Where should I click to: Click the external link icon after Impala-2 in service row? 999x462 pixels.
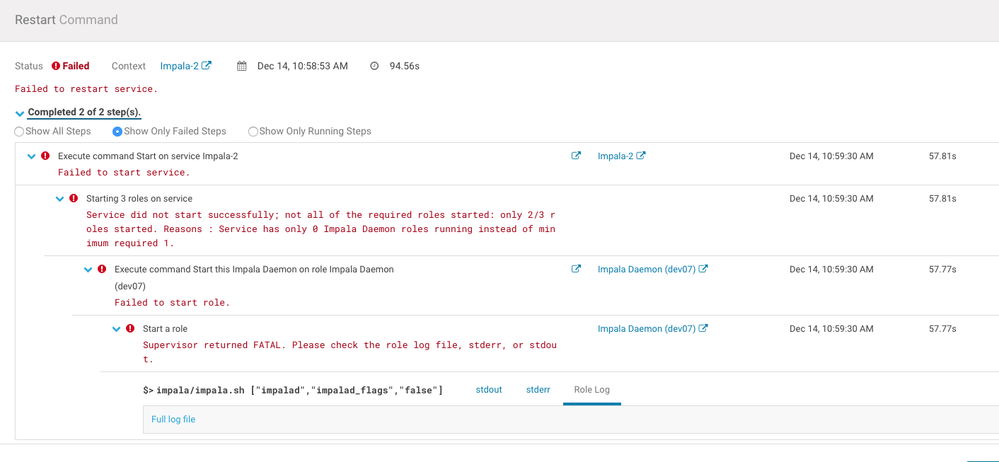tap(641, 156)
